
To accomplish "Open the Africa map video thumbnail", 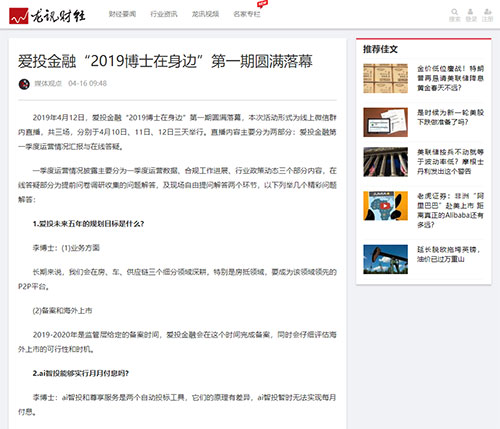I will click(x=385, y=206).
